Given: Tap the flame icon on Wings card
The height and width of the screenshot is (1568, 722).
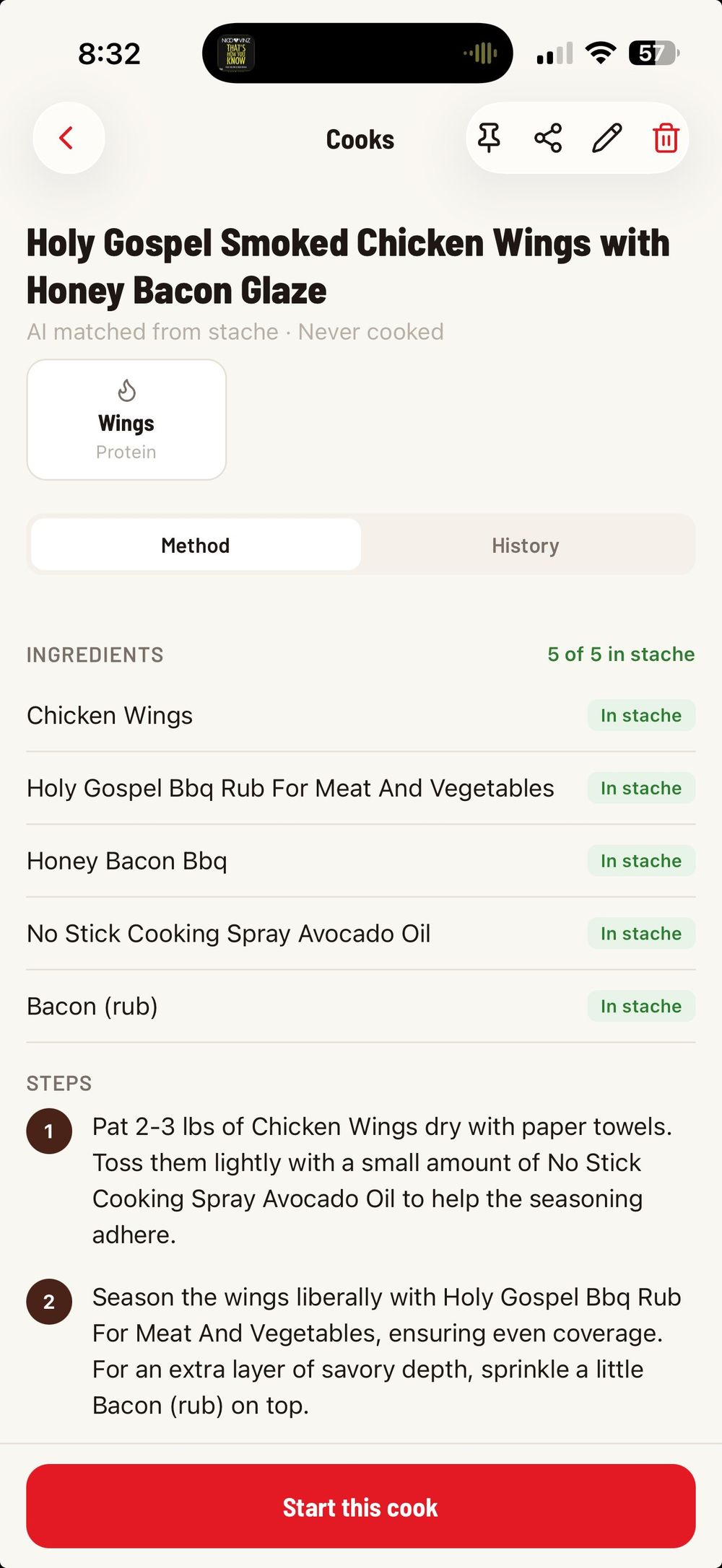Looking at the screenshot, I should click(126, 390).
